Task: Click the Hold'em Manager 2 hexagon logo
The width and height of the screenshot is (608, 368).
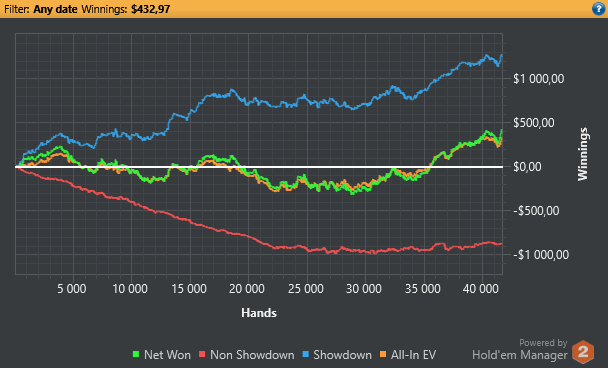Action: [x=583, y=352]
